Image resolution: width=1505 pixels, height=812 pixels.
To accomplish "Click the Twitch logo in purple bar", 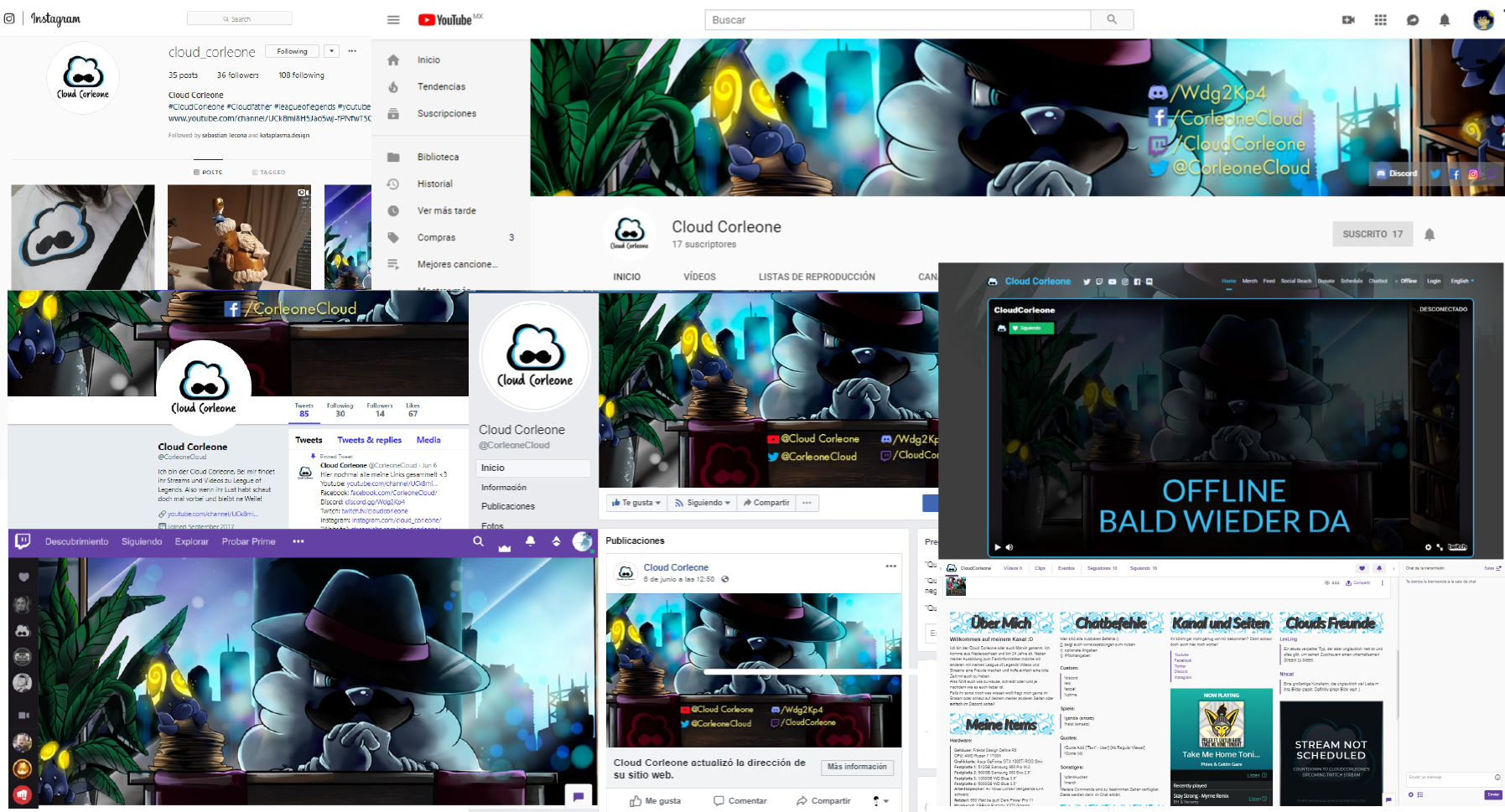I will [23, 541].
